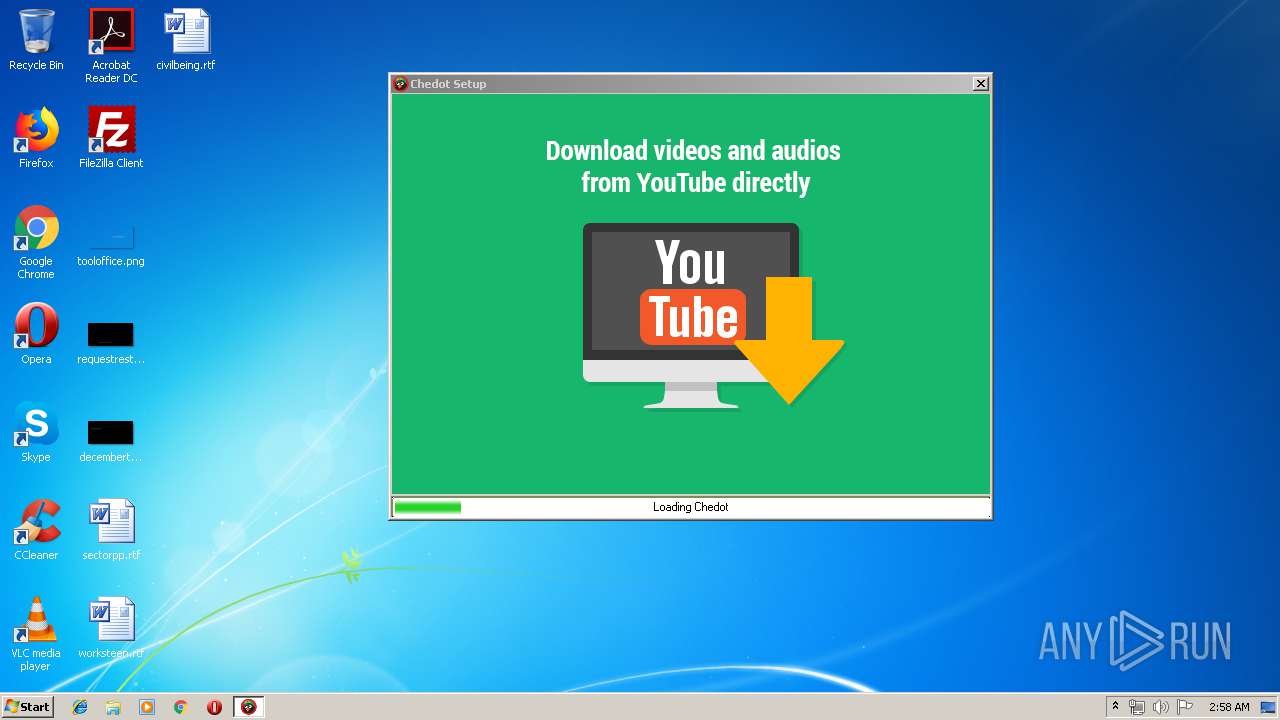This screenshot has height=720, width=1280.
Task: Open Opera browser desktop shortcut
Action: point(36,334)
